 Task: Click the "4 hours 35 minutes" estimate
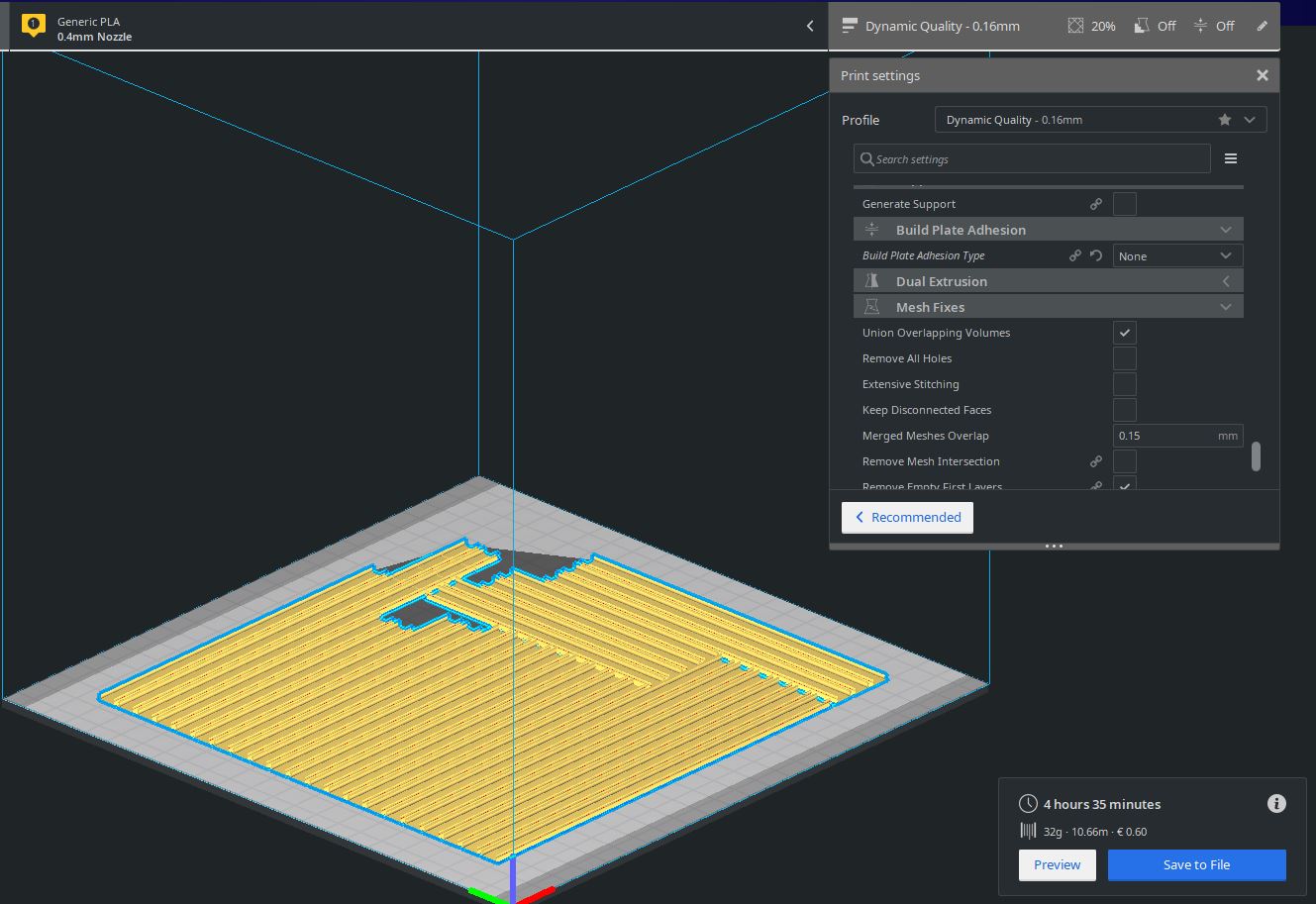[1102, 804]
